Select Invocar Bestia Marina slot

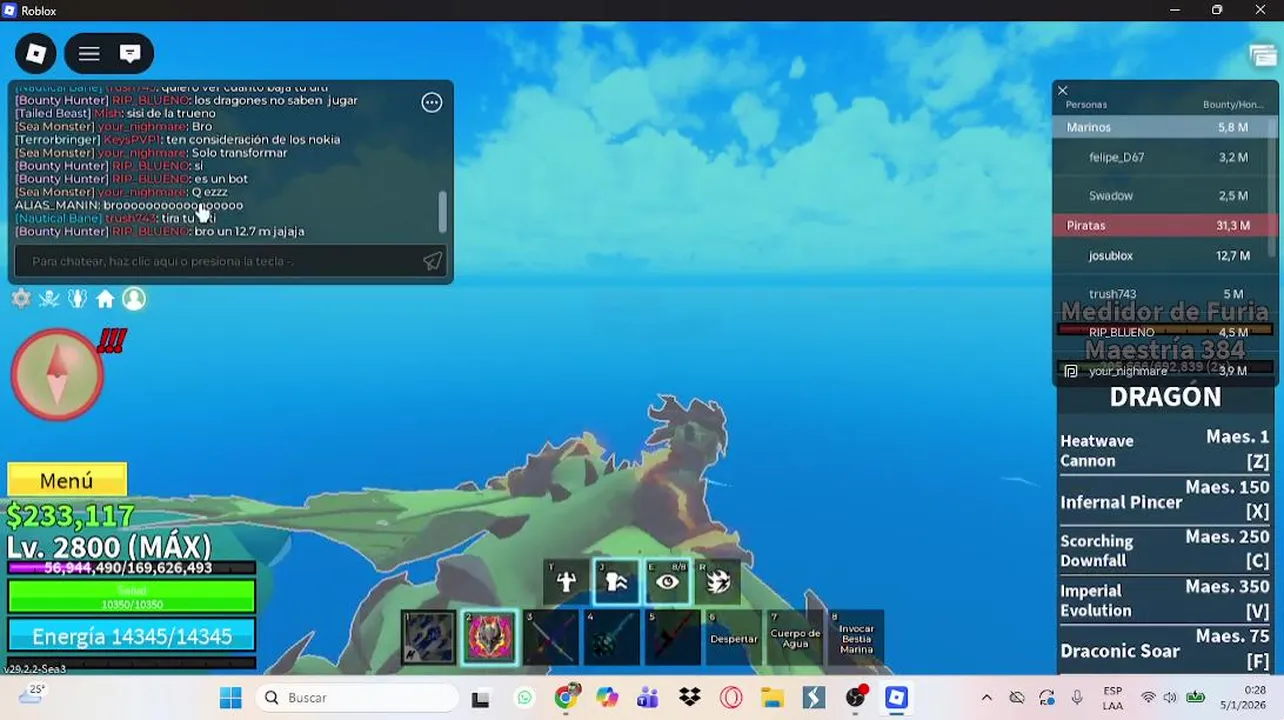click(x=856, y=637)
